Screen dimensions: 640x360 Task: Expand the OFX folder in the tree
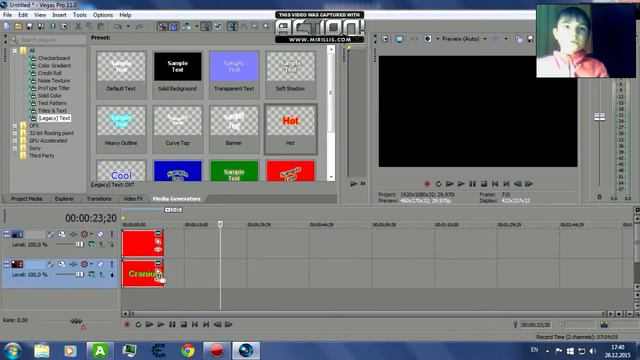[x=15, y=126]
